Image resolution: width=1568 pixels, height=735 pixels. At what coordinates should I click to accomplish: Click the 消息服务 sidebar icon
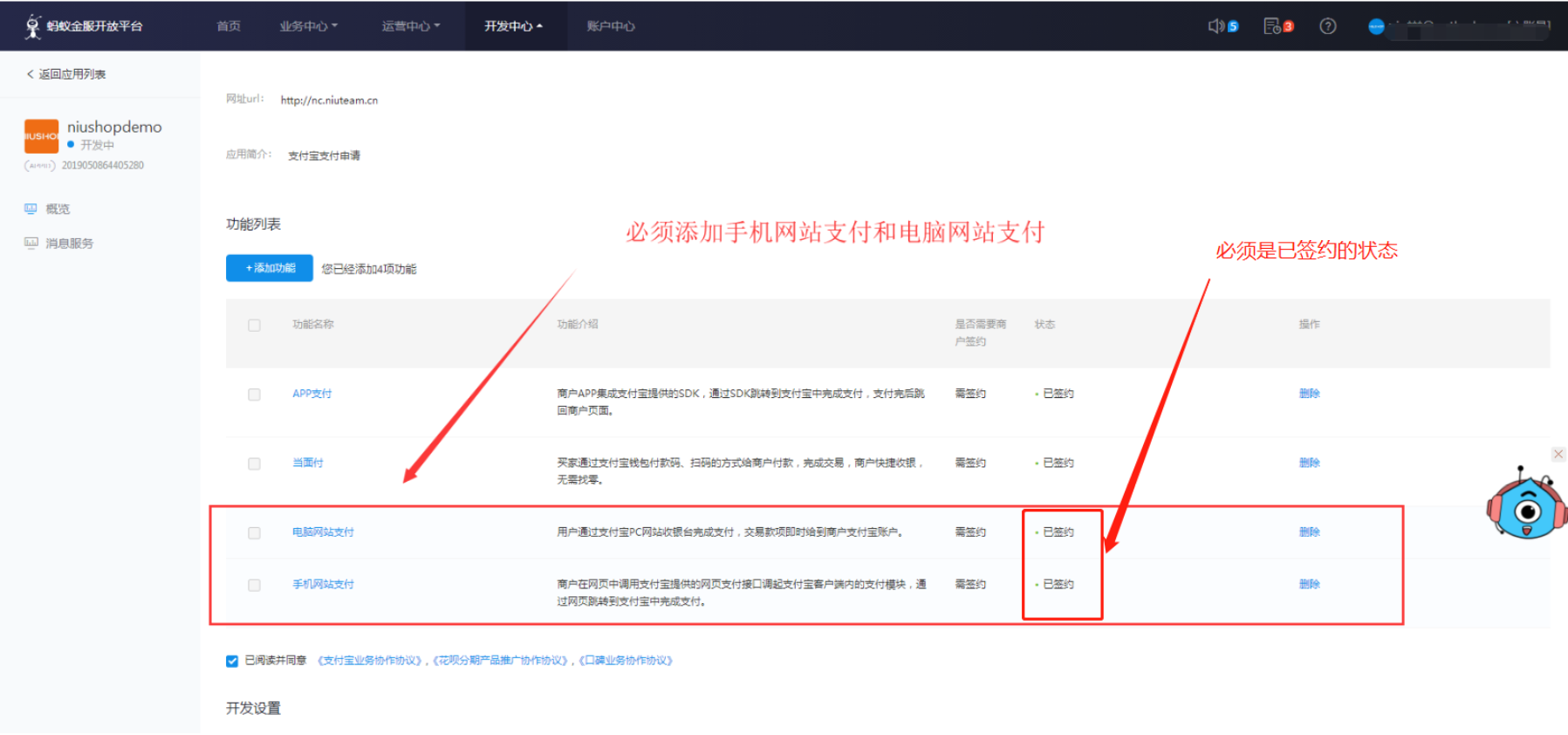pos(31,243)
